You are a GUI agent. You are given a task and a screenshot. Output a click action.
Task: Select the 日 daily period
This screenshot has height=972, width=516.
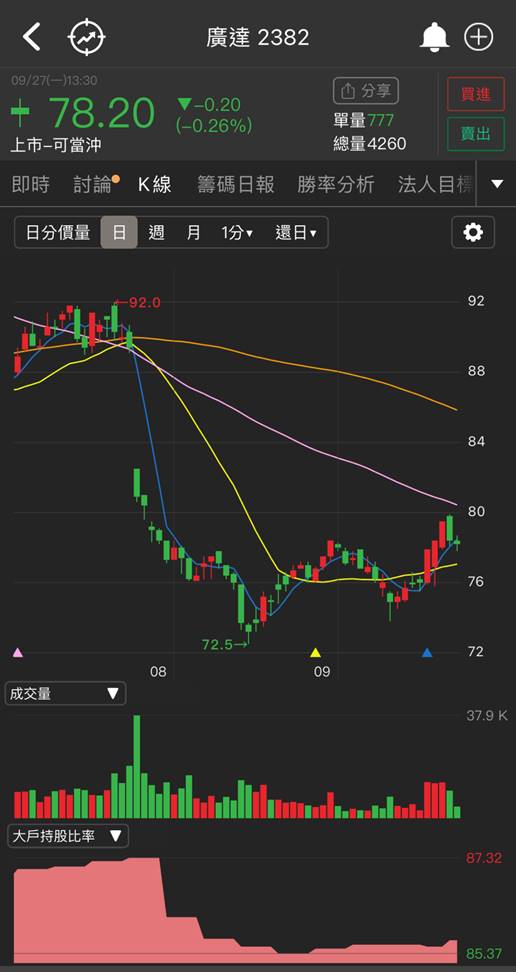[119, 233]
